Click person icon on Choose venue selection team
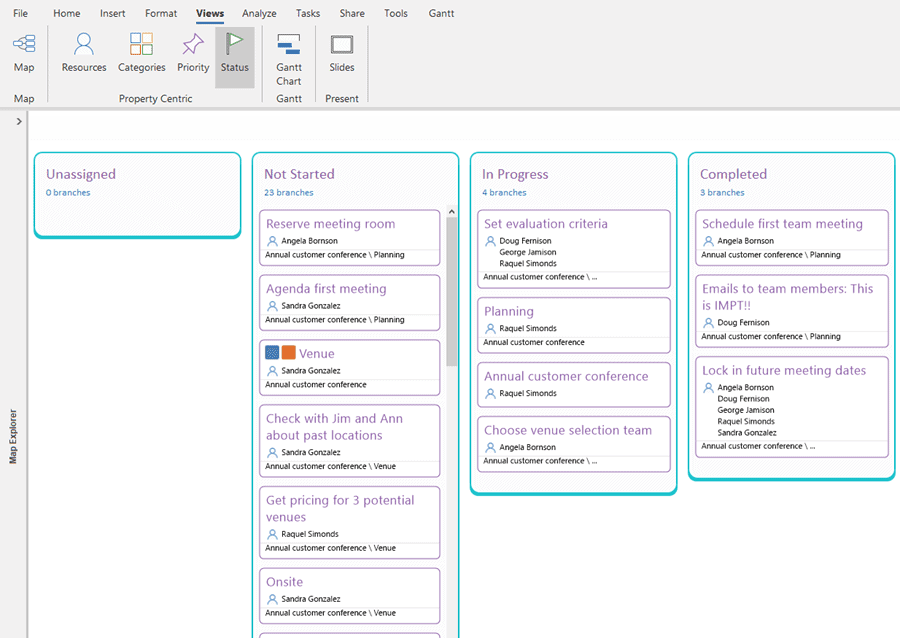 491,447
